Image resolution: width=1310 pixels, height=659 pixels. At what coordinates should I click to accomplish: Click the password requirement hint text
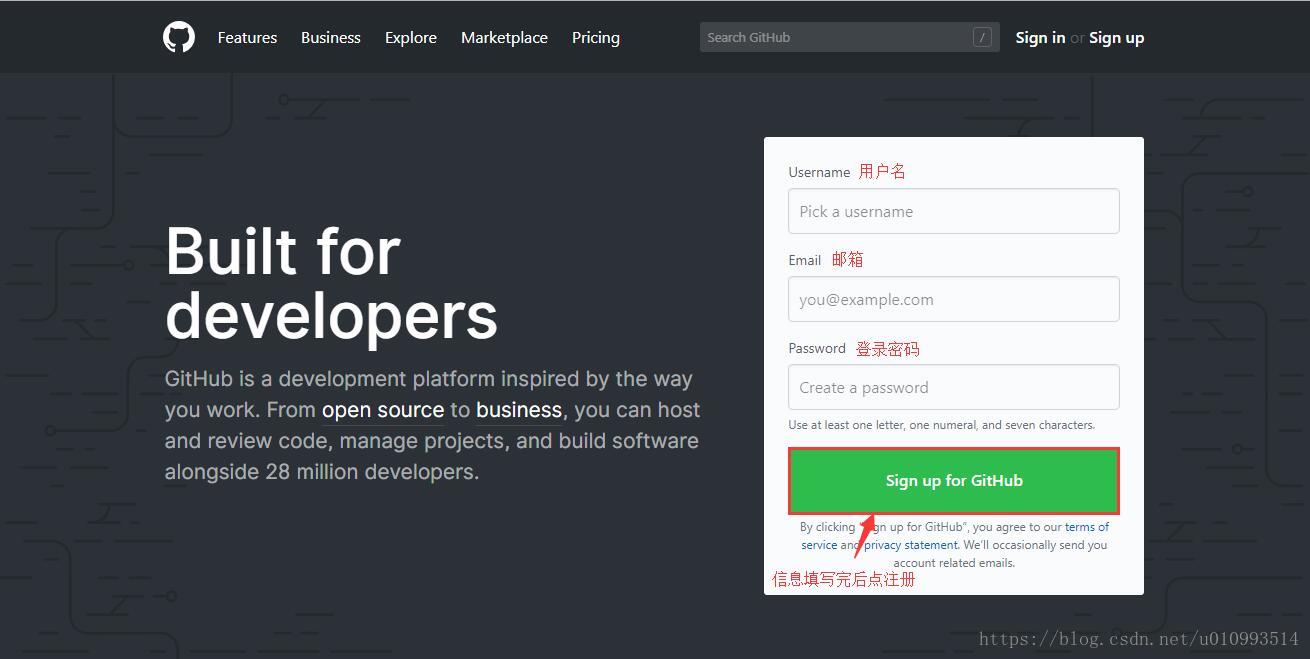tap(941, 425)
